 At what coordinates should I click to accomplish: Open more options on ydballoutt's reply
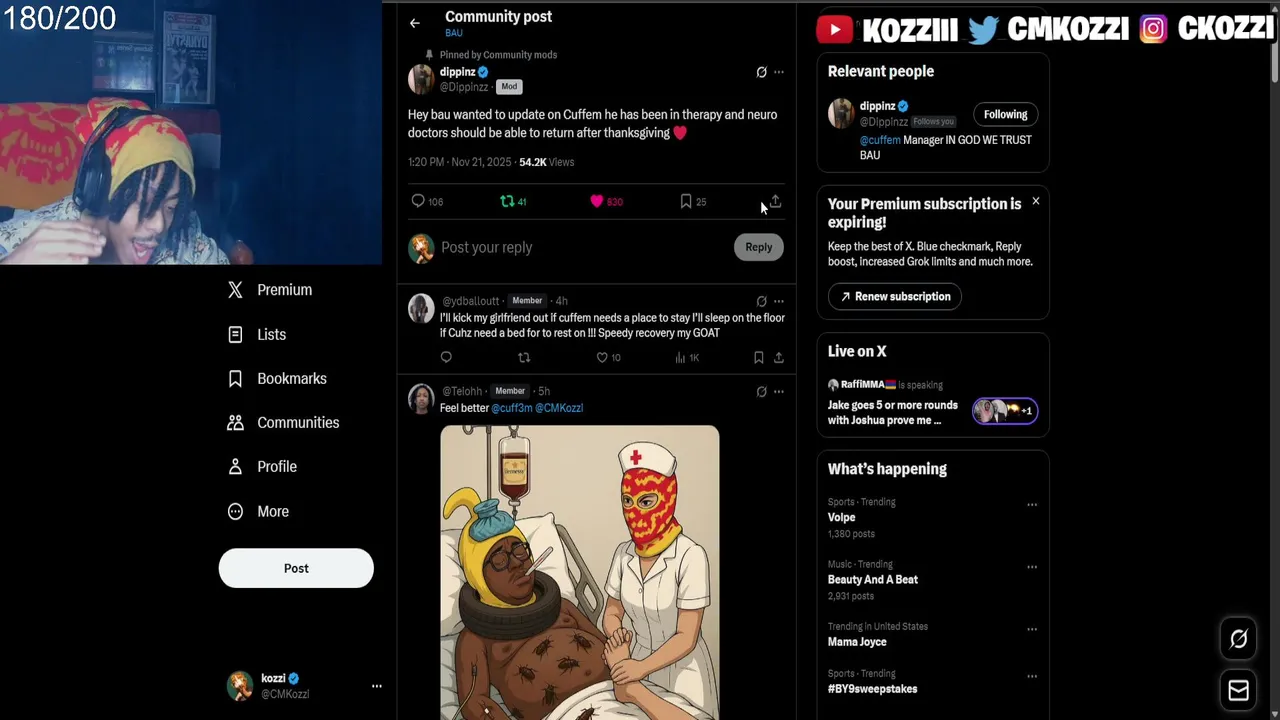click(x=779, y=301)
